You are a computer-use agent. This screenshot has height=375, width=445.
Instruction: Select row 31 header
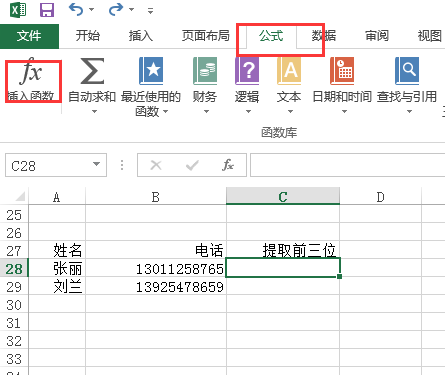click(14, 323)
